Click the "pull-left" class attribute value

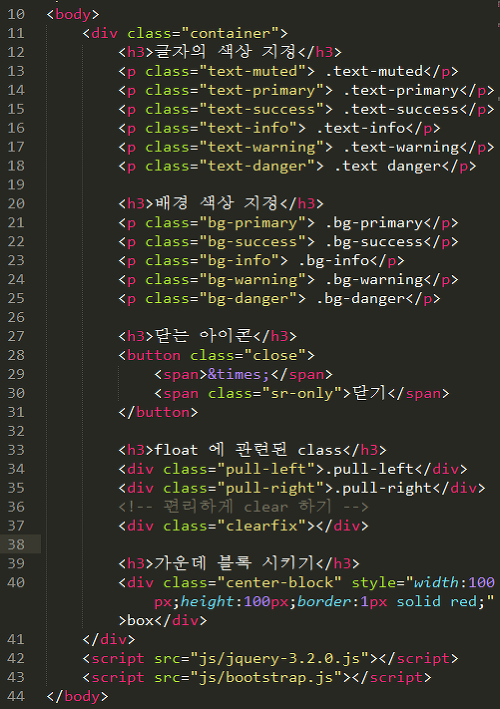[266, 469]
